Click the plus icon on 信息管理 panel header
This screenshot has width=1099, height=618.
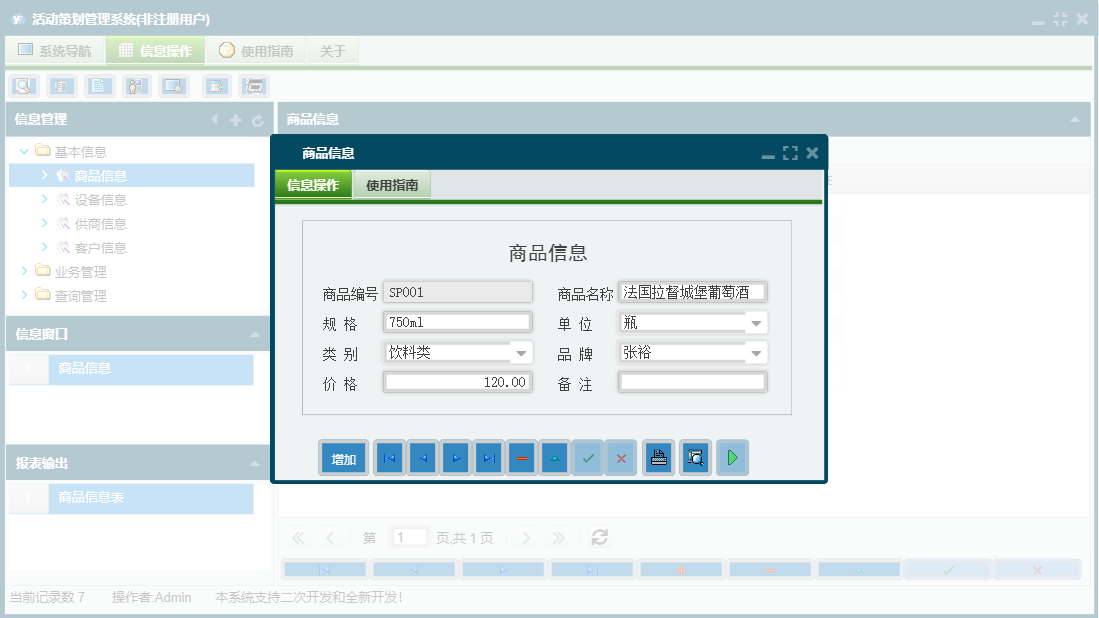234,119
